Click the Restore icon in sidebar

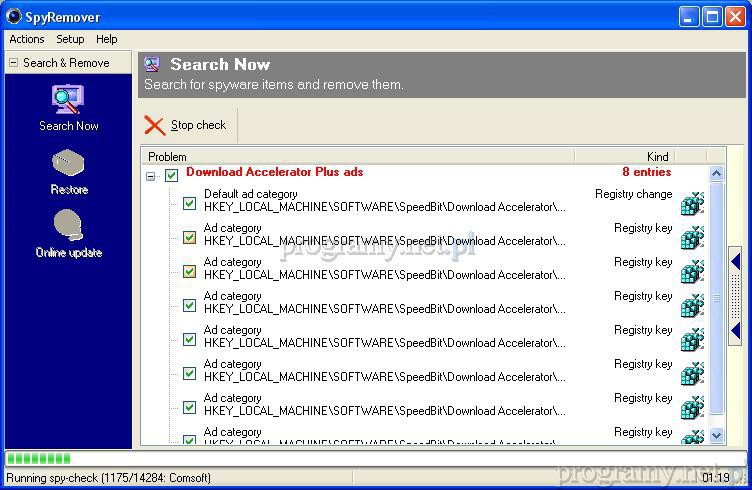[68, 163]
